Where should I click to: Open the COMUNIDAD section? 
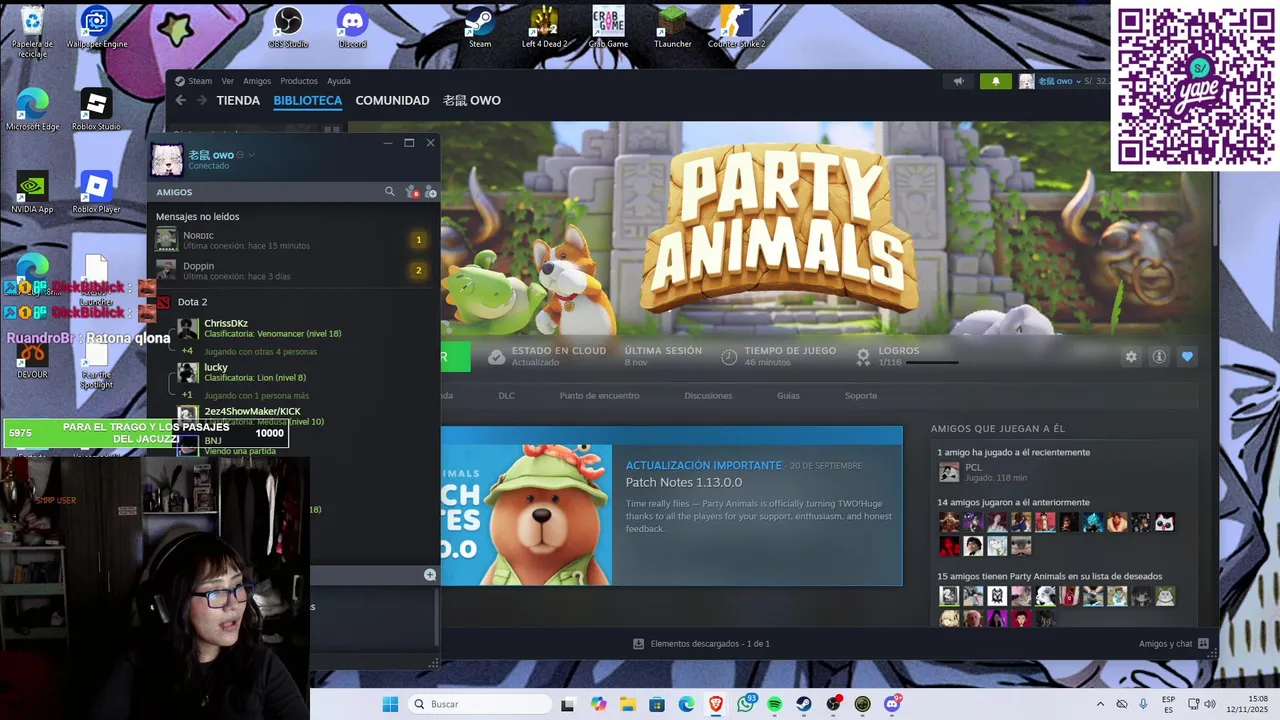[x=392, y=100]
